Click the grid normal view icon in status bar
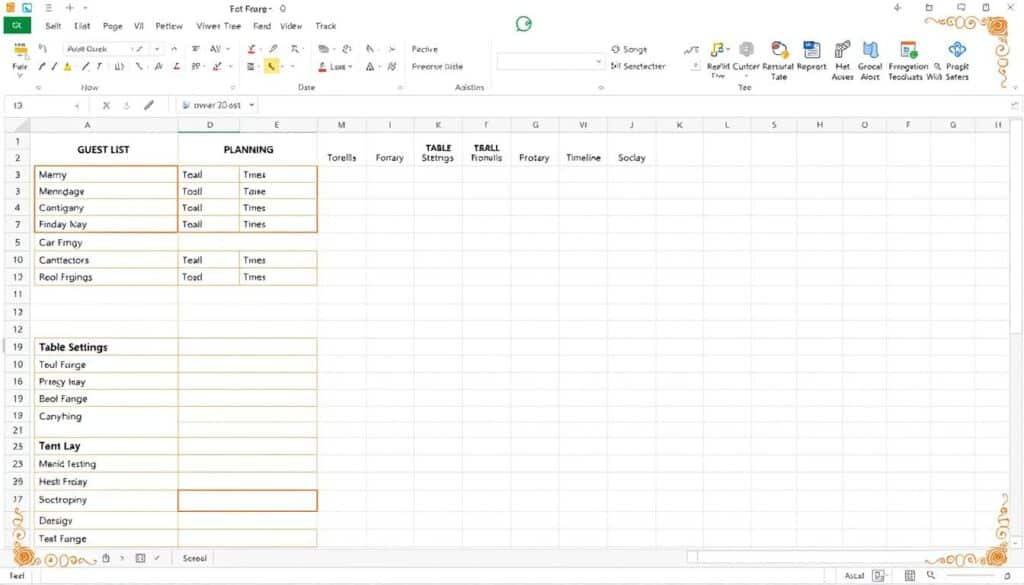1024x585 pixels. (x=910, y=575)
